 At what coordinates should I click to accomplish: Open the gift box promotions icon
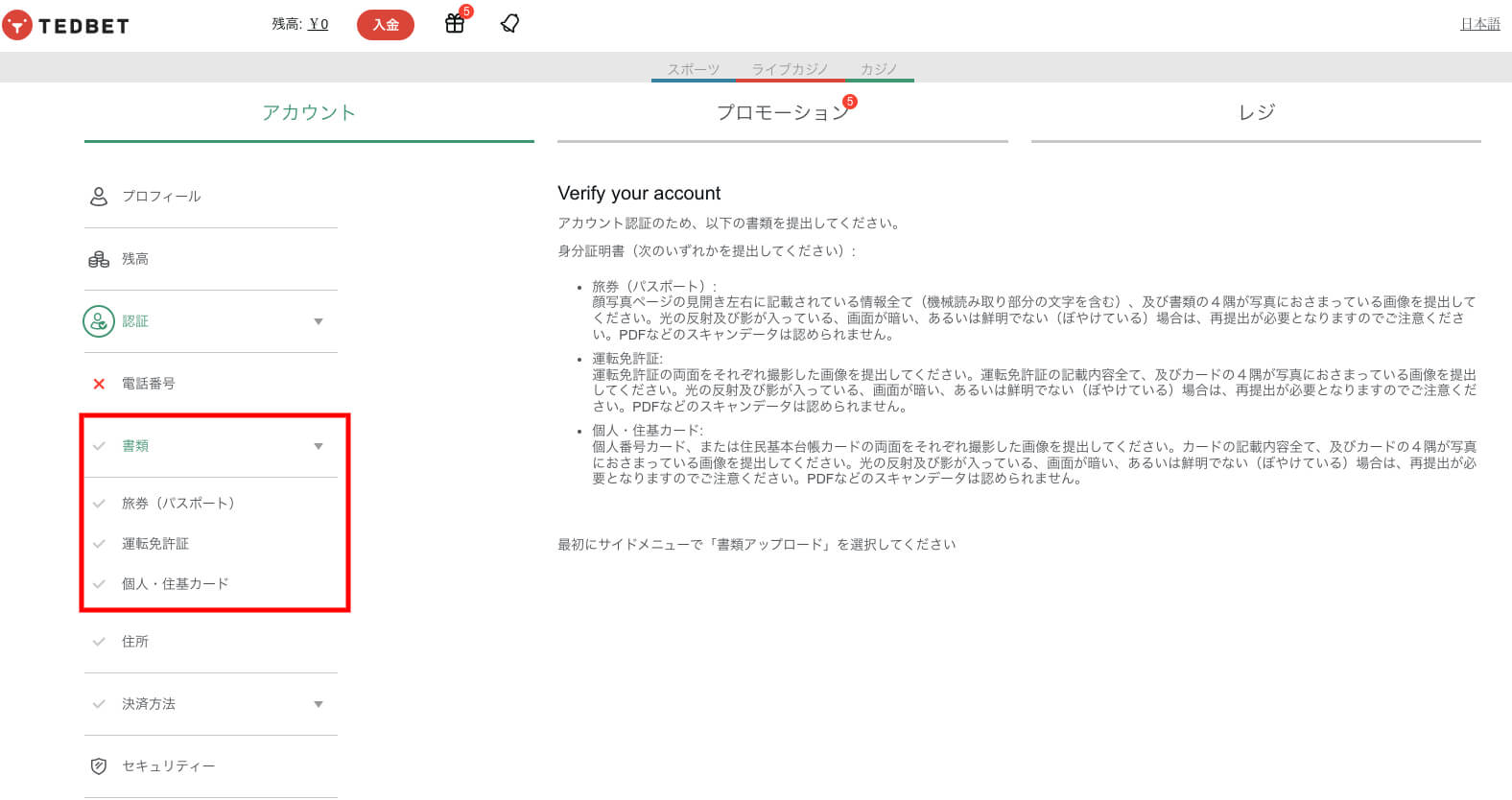tap(455, 24)
